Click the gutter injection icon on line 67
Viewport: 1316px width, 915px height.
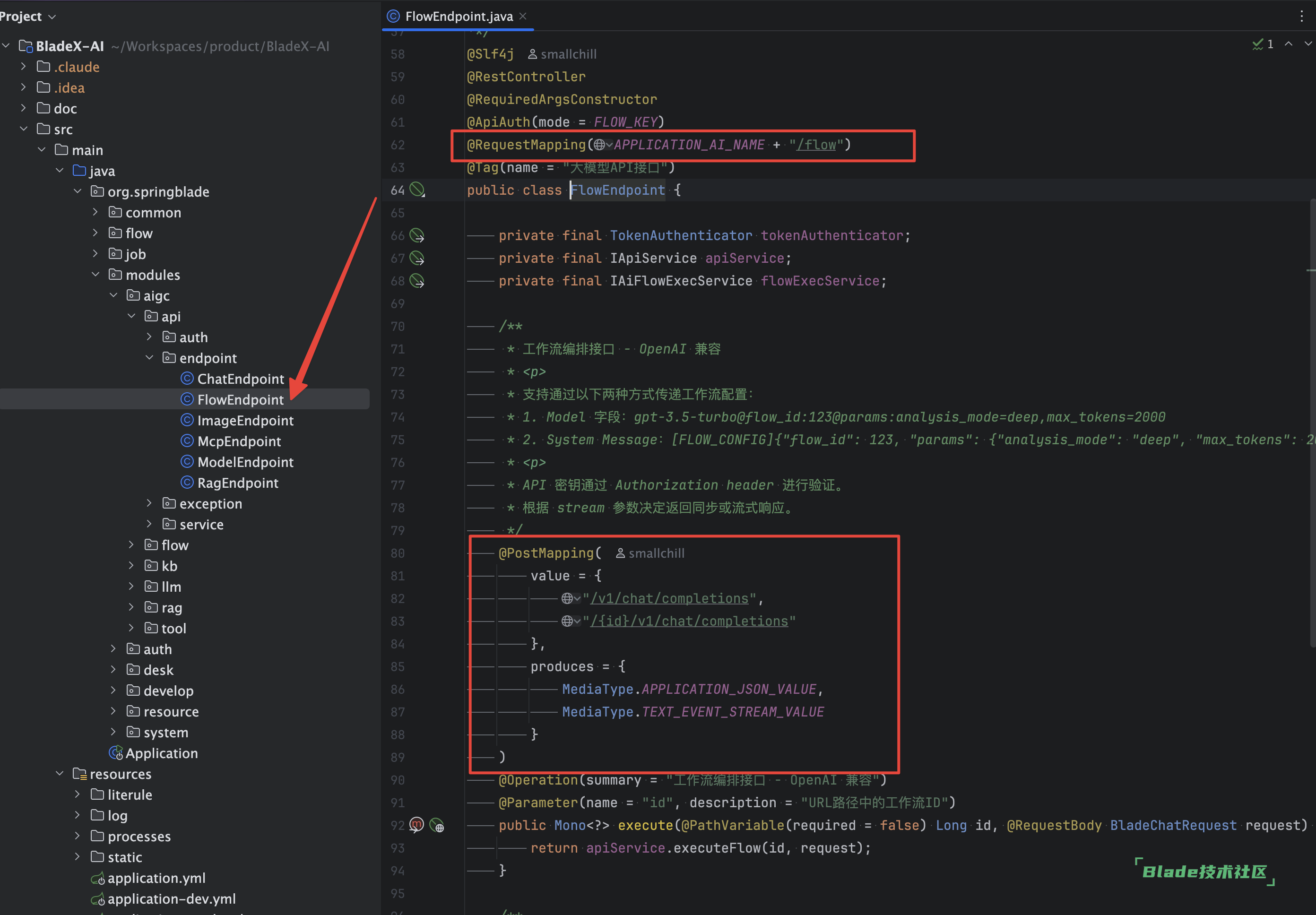[417, 259]
